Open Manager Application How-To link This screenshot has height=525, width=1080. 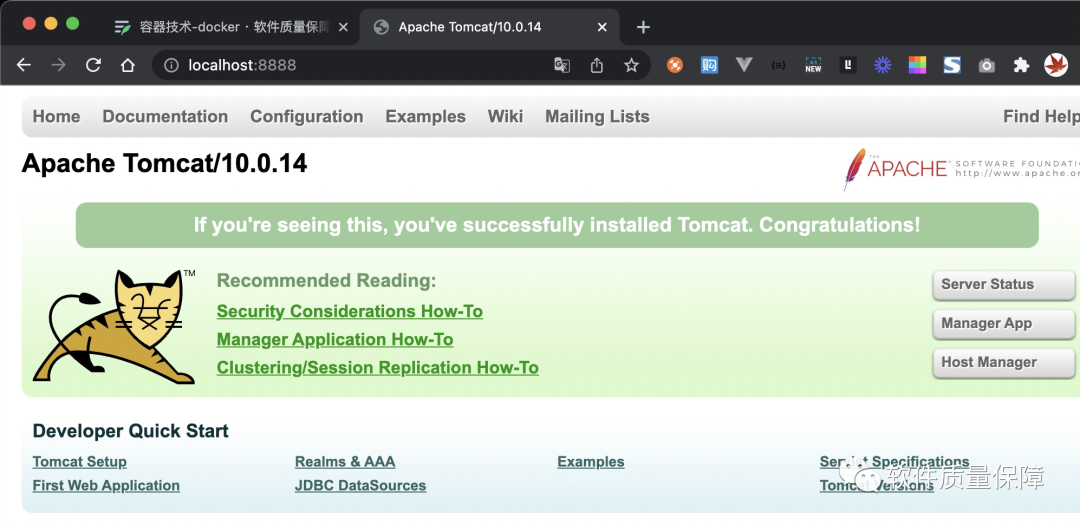coord(335,340)
